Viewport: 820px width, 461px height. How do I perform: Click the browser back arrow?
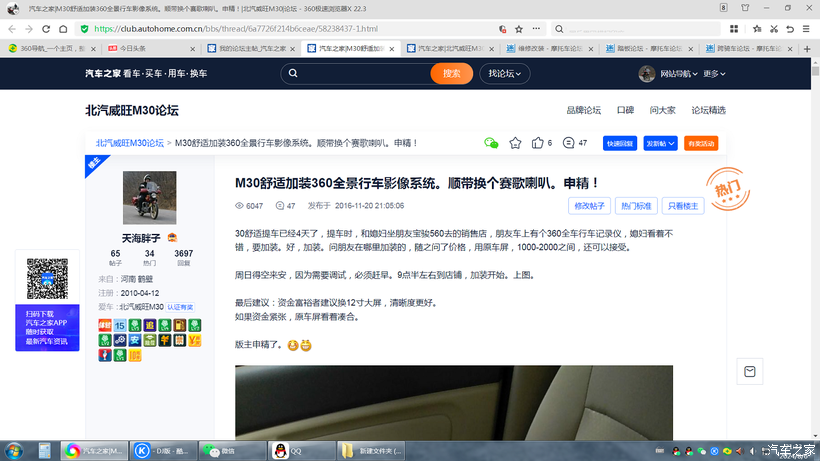coord(12,29)
